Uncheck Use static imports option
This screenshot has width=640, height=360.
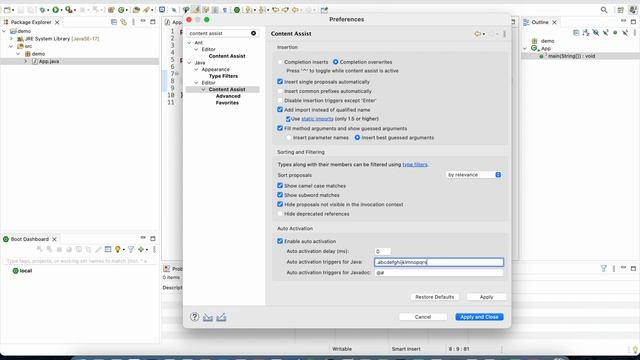(x=288, y=119)
